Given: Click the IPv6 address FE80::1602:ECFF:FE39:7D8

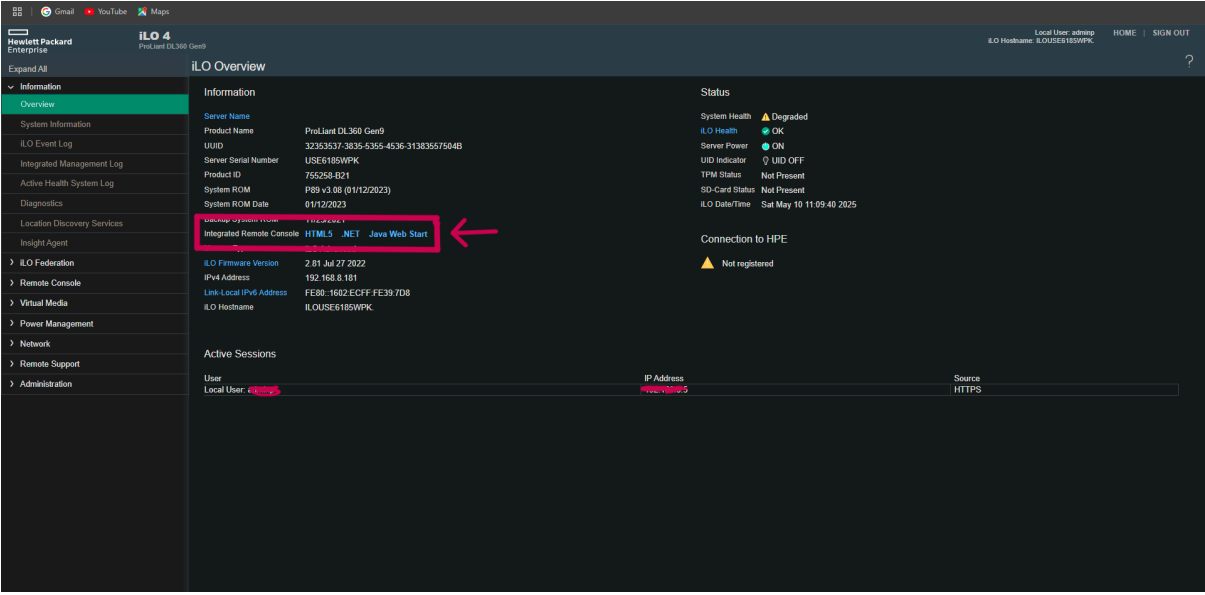Looking at the screenshot, I should [357, 293].
